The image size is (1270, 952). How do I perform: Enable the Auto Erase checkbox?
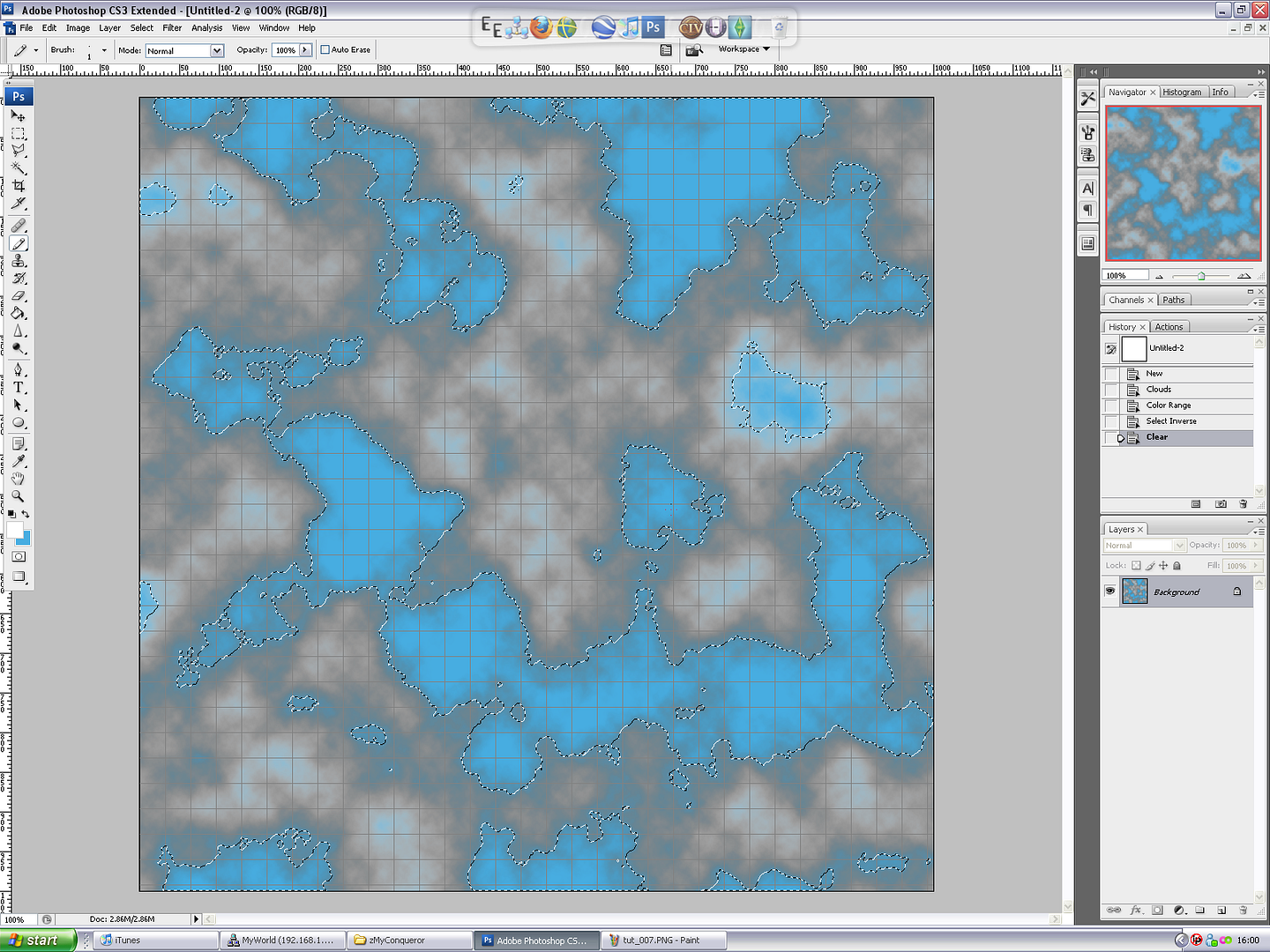[x=325, y=50]
